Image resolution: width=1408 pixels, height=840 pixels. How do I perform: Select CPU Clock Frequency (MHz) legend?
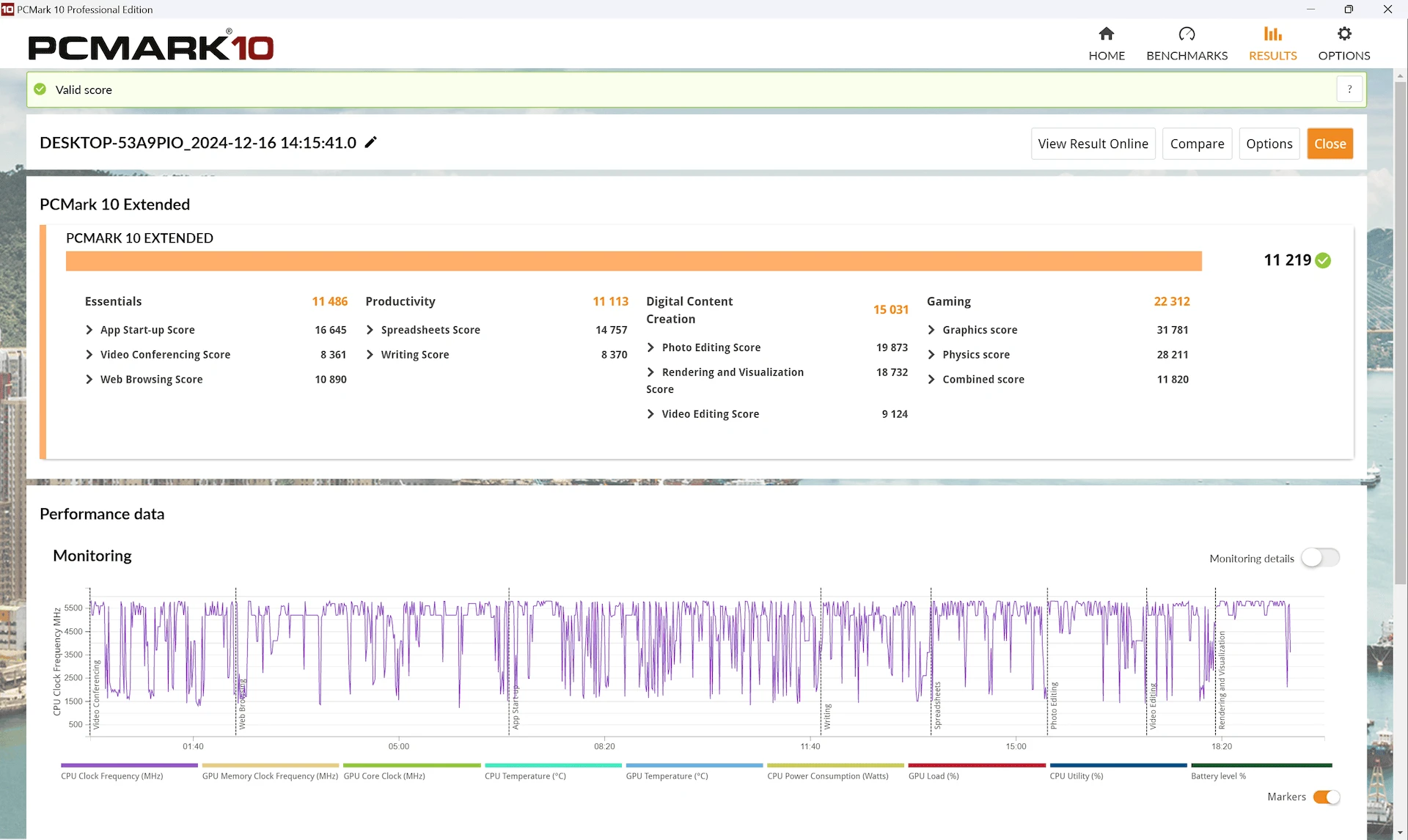129,771
